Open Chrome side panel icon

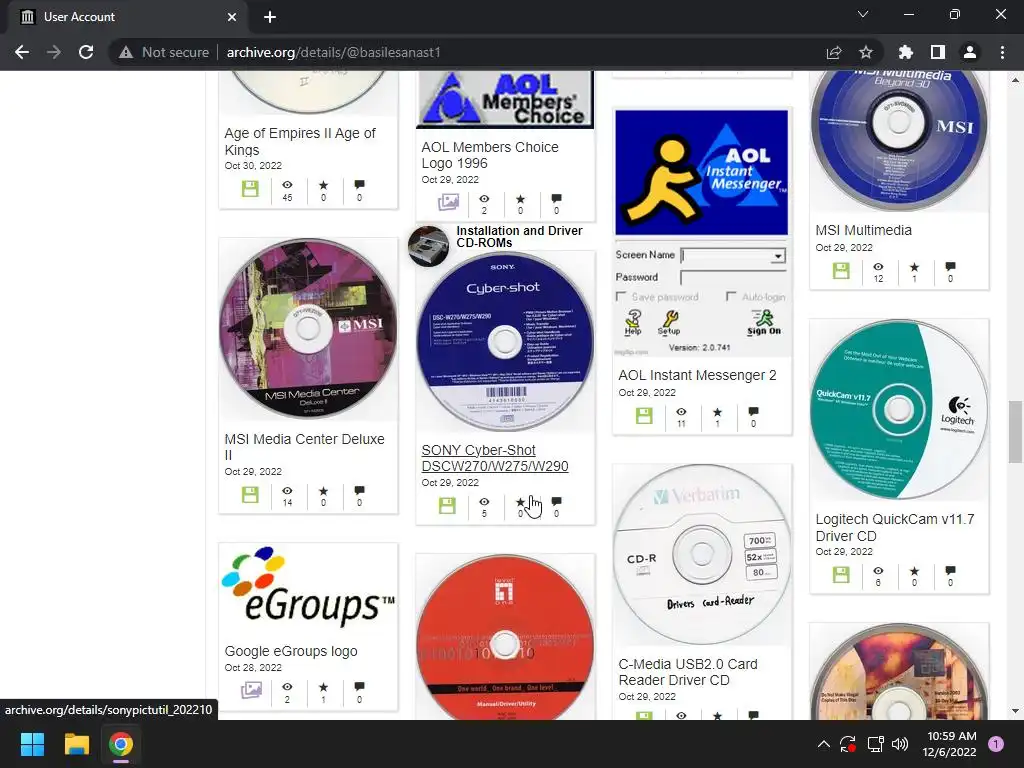click(938, 52)
